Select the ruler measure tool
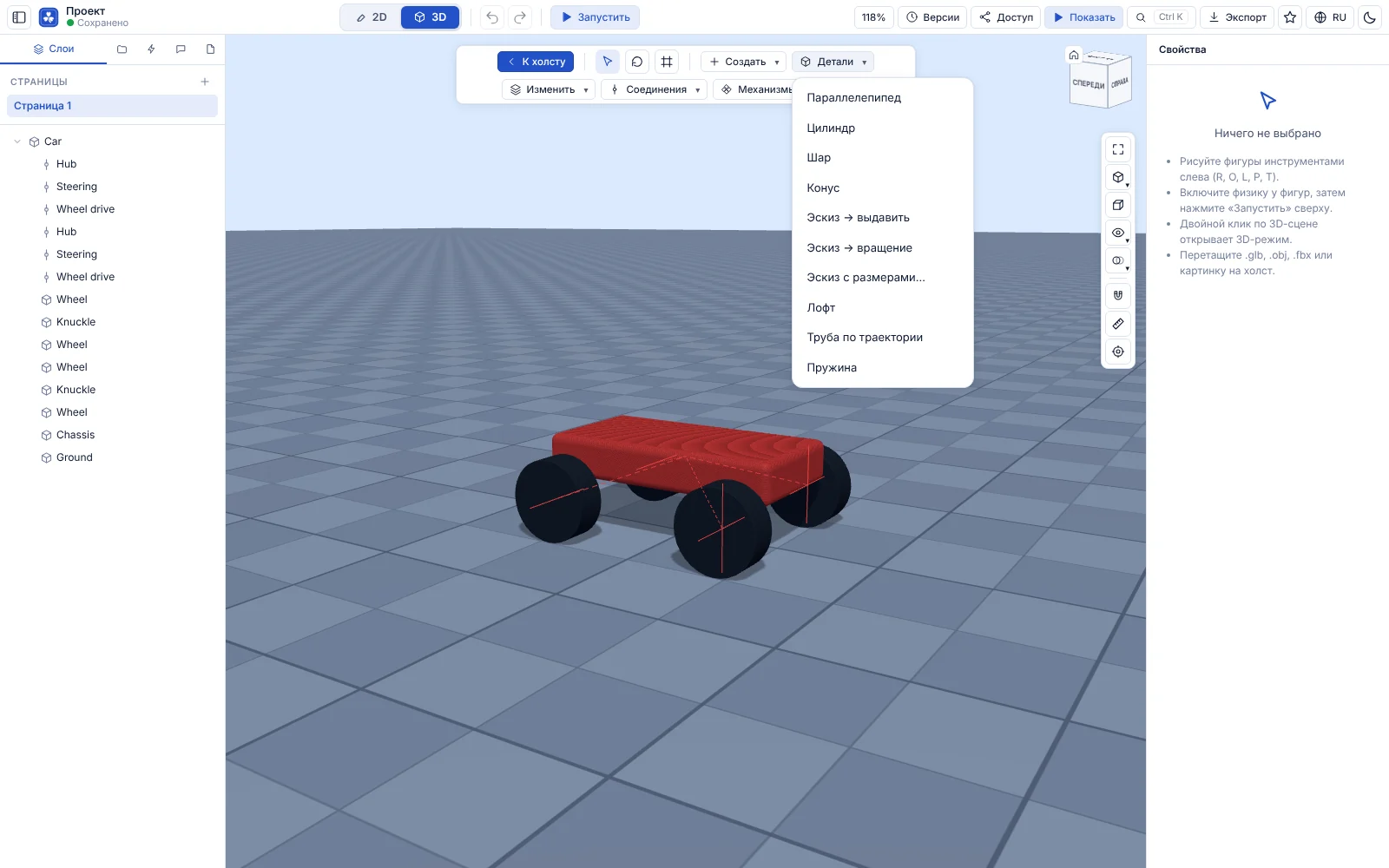This screenshot has height=868, width=1389. click(1118, 324)
